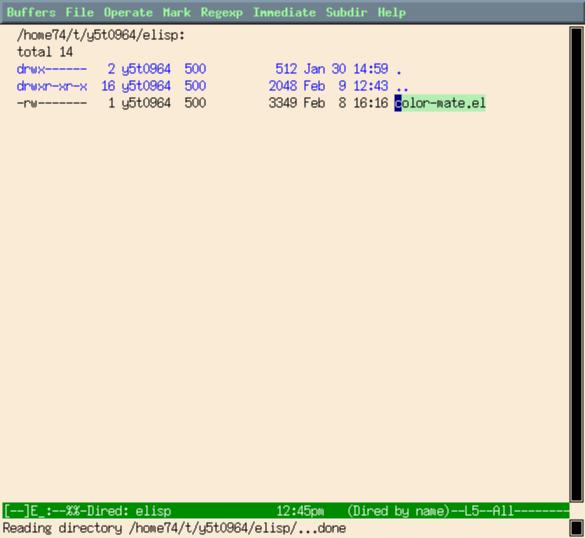Select the color-mate.el file entry

440,103
